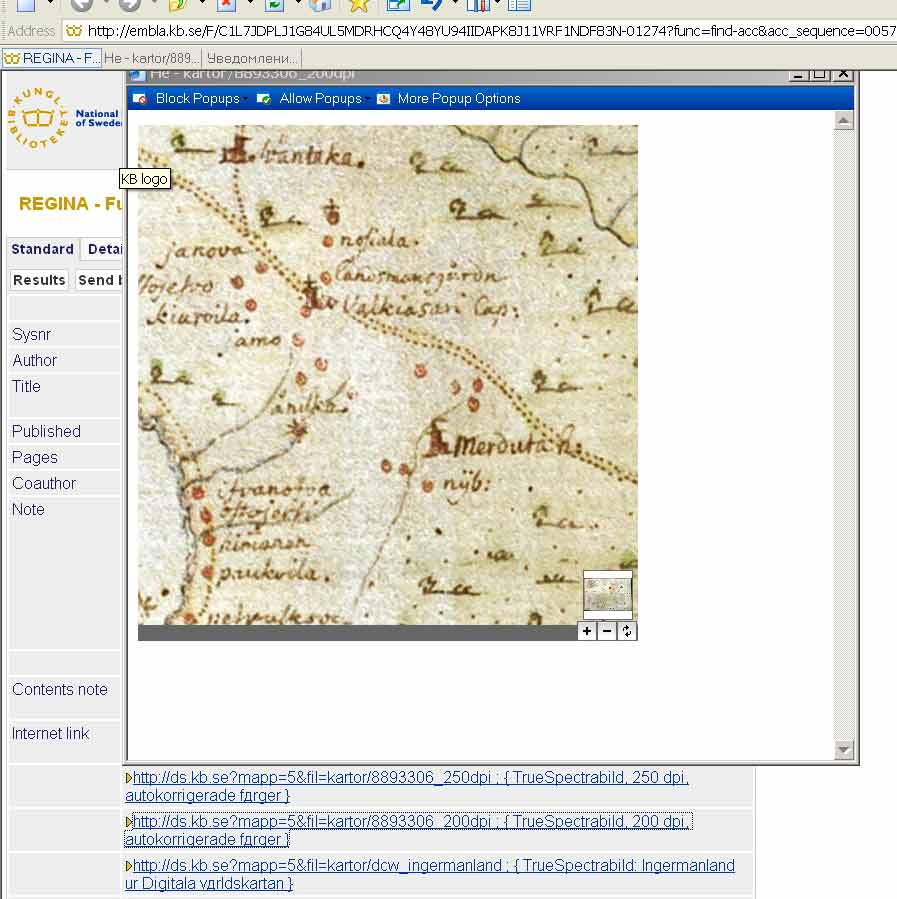Viewport: 897px width, 899px height.
Task: Click the map overview thumbnail navigator
Action: coord(608,594)
